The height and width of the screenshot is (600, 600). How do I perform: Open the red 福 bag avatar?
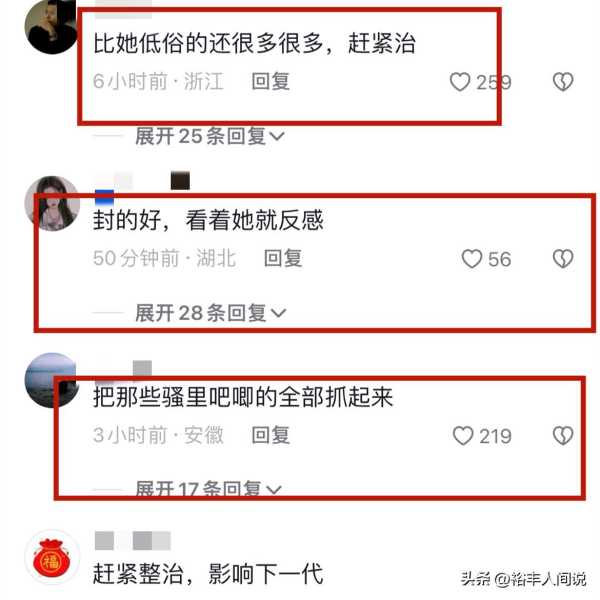tap(52, 557)
